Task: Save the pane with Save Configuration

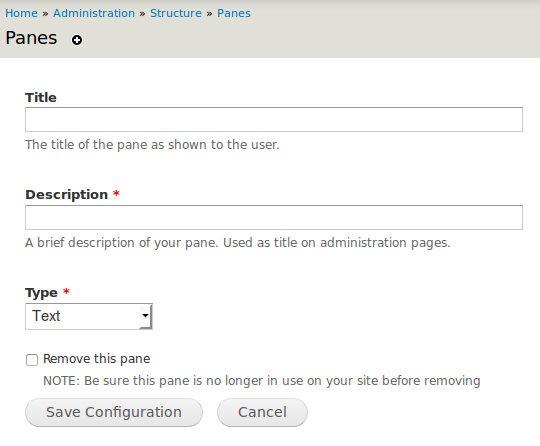Action: click(114, 412)
